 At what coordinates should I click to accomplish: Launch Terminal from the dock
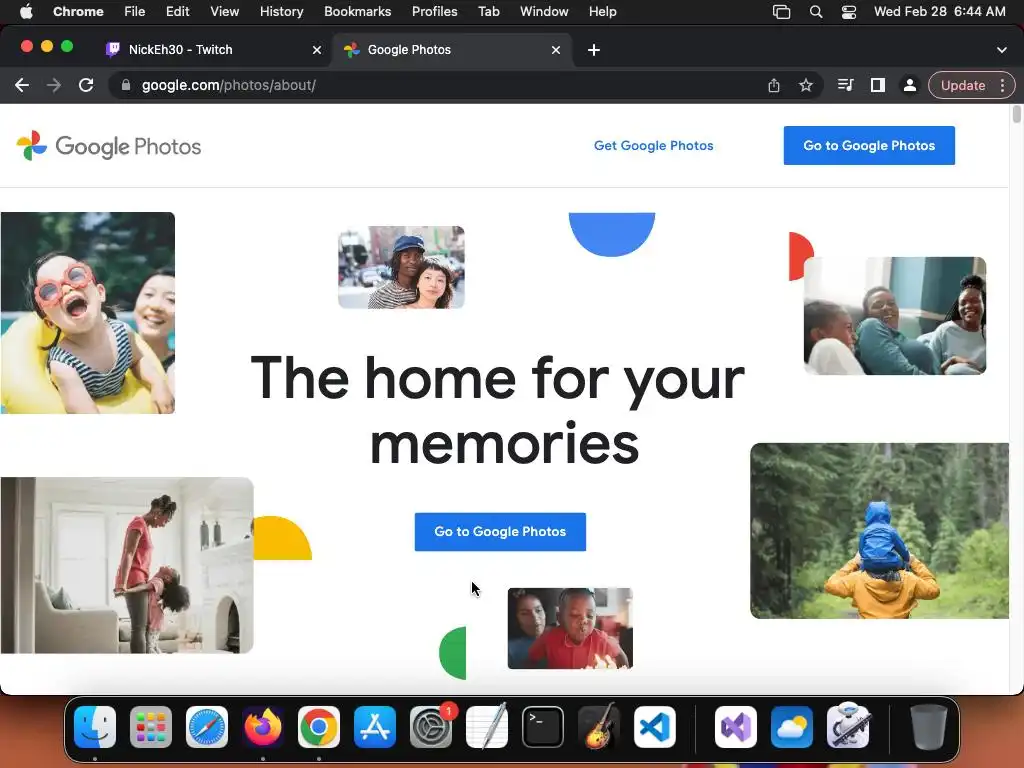coord(543,727)
